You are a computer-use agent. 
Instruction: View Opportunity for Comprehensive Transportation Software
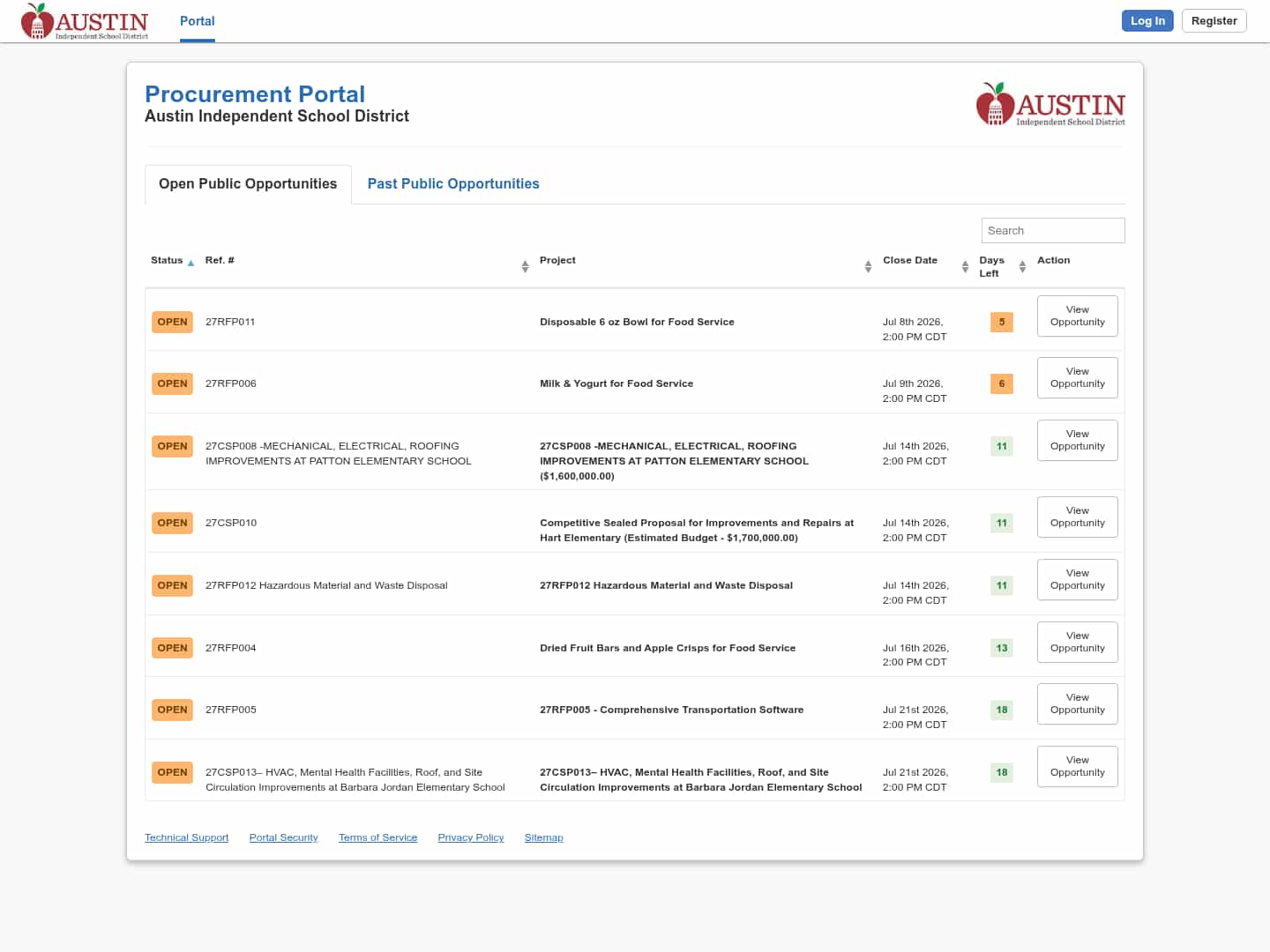click(1077, 703)
